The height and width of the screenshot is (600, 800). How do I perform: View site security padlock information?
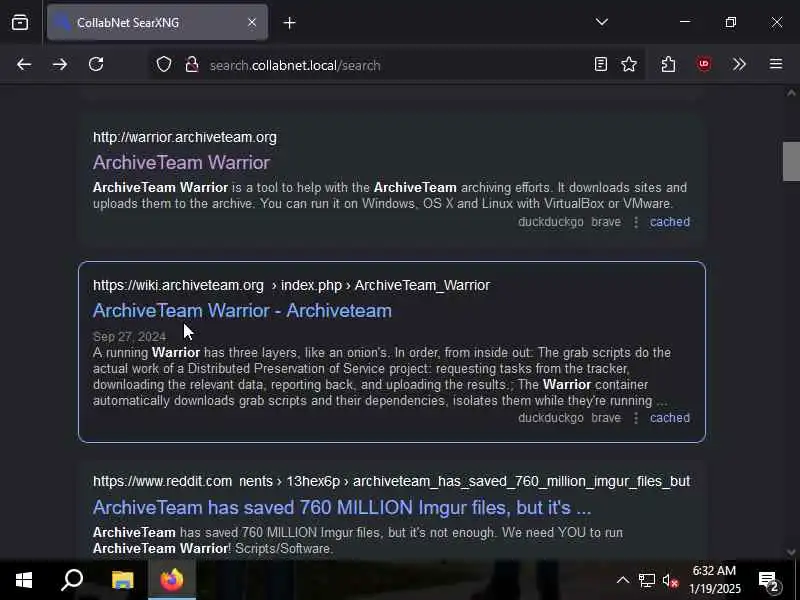click(x=192, y=65)
